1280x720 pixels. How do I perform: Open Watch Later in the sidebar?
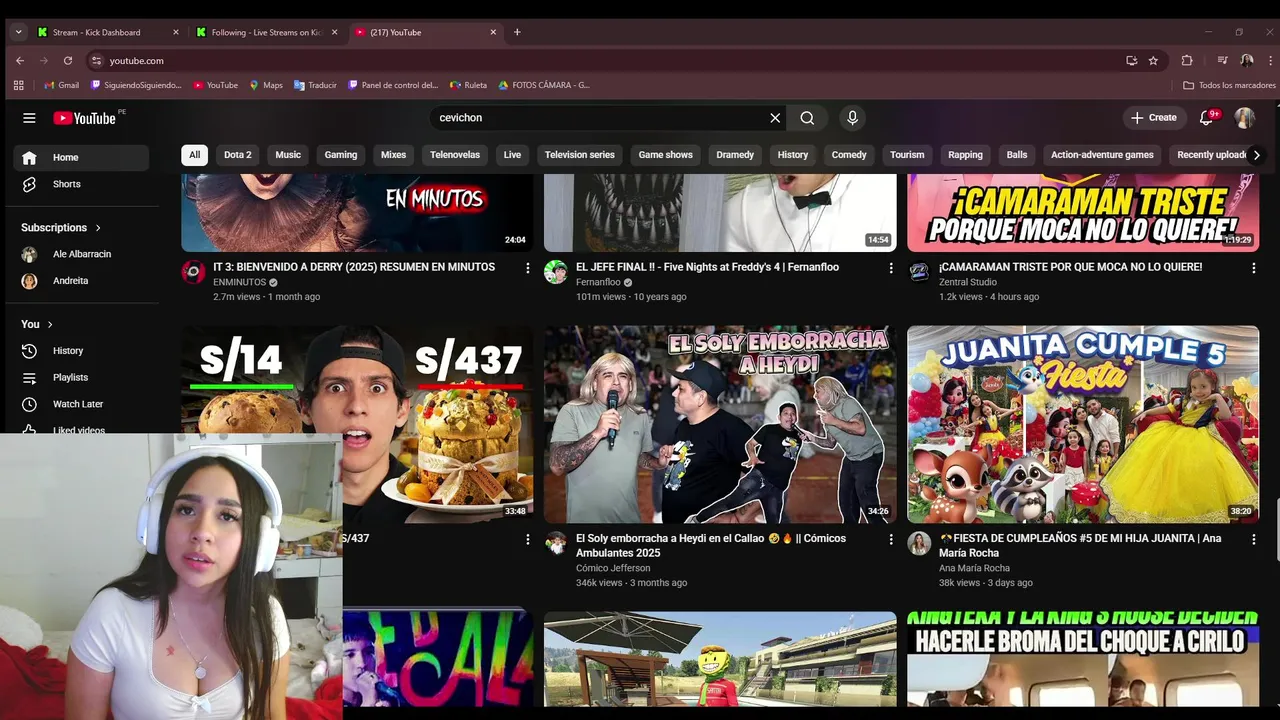[x=81, y=404]
